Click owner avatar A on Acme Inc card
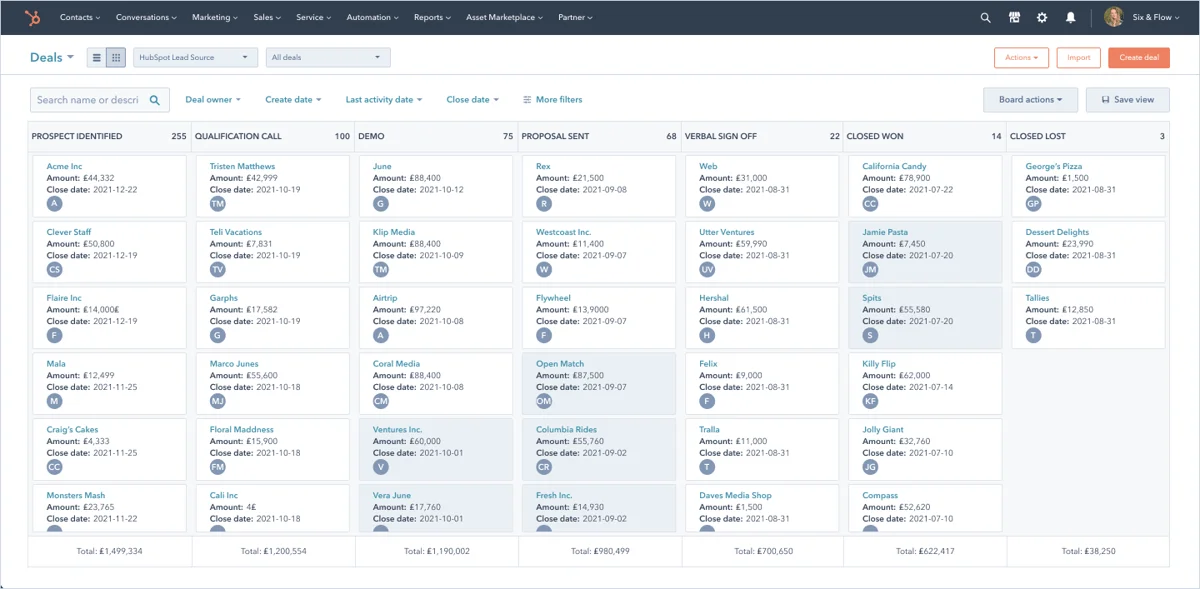This screenshot has width=1200, height=589. click(x=55, y=203)
